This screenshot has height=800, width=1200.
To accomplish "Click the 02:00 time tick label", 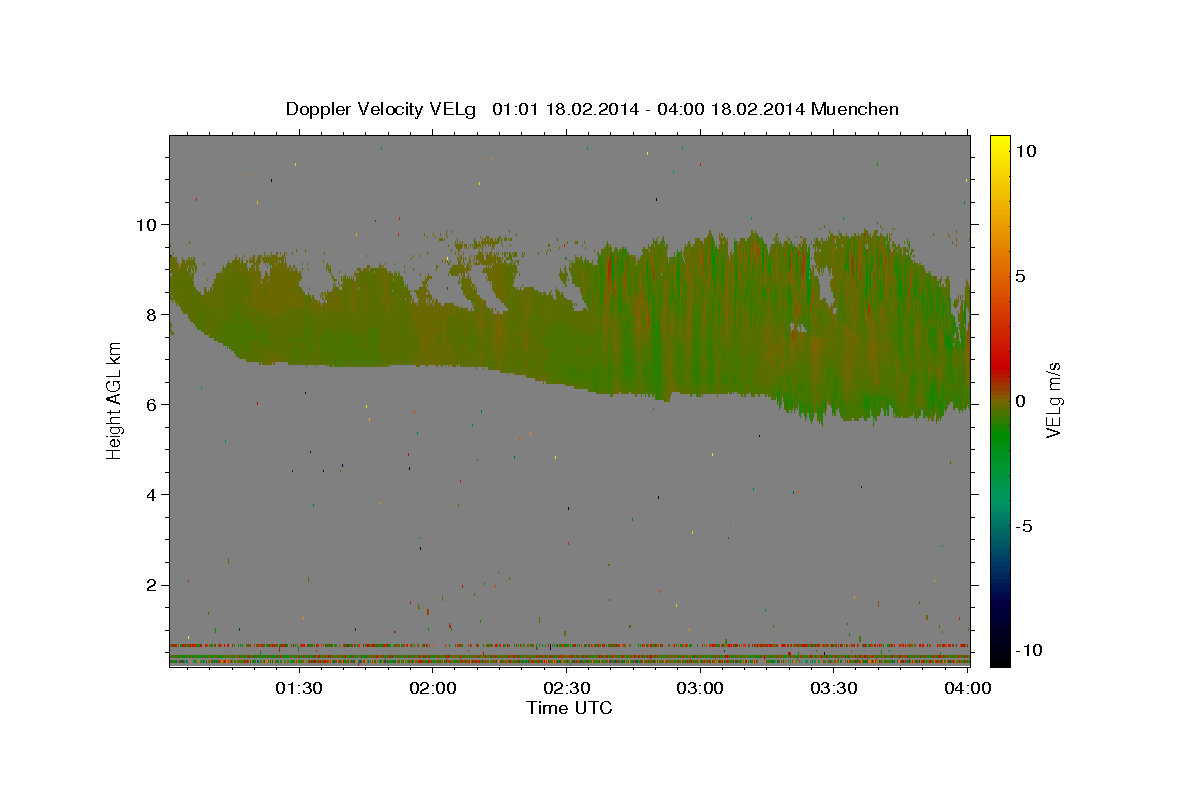I will (x=433, y=688).
